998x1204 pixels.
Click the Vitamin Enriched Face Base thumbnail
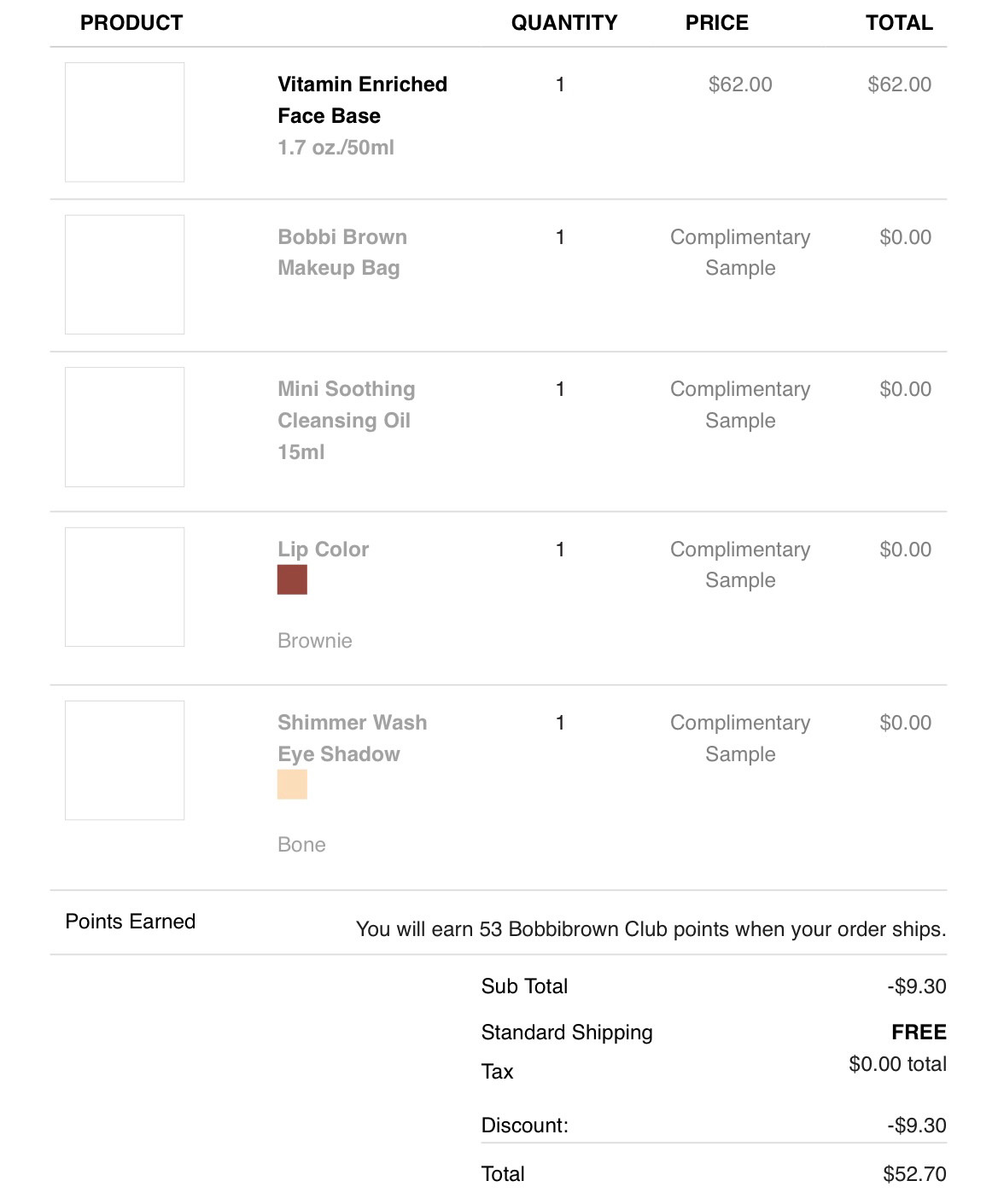click(x=125, y=122)
